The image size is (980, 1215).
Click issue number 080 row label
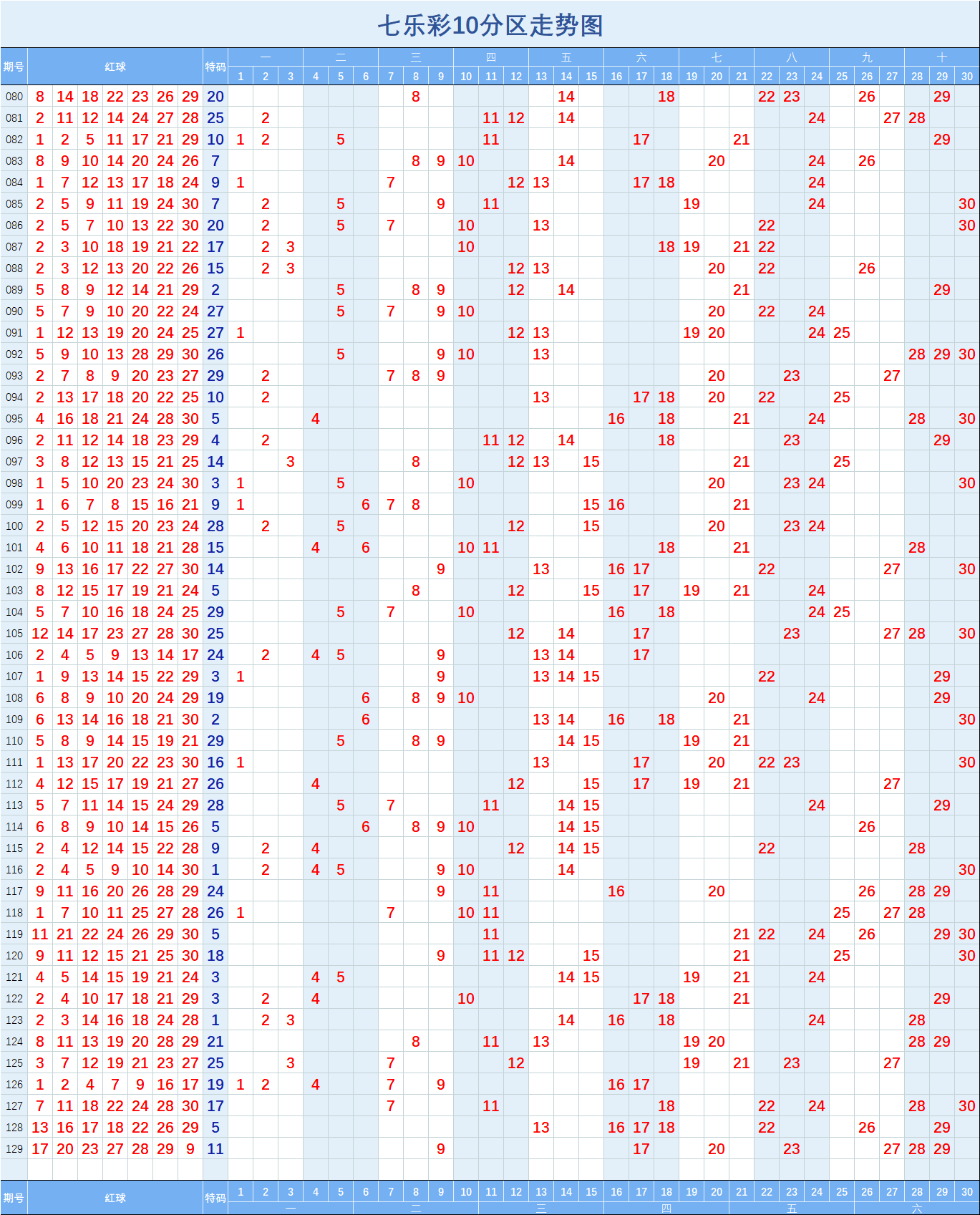pyautogui.click(x=14, y=97)
